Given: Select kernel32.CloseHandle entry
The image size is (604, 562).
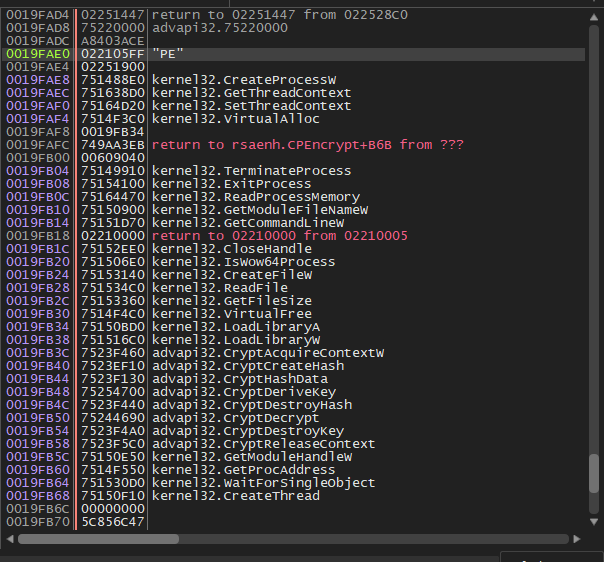Looking at the screenshot, I should pyautogui.click(x=232, y=249).
